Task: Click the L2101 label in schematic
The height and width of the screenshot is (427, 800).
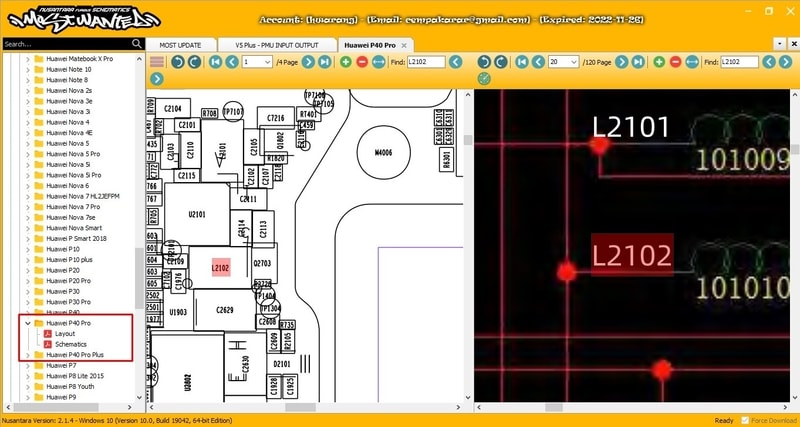Action: pyautogui.click(x=631, y=127)
